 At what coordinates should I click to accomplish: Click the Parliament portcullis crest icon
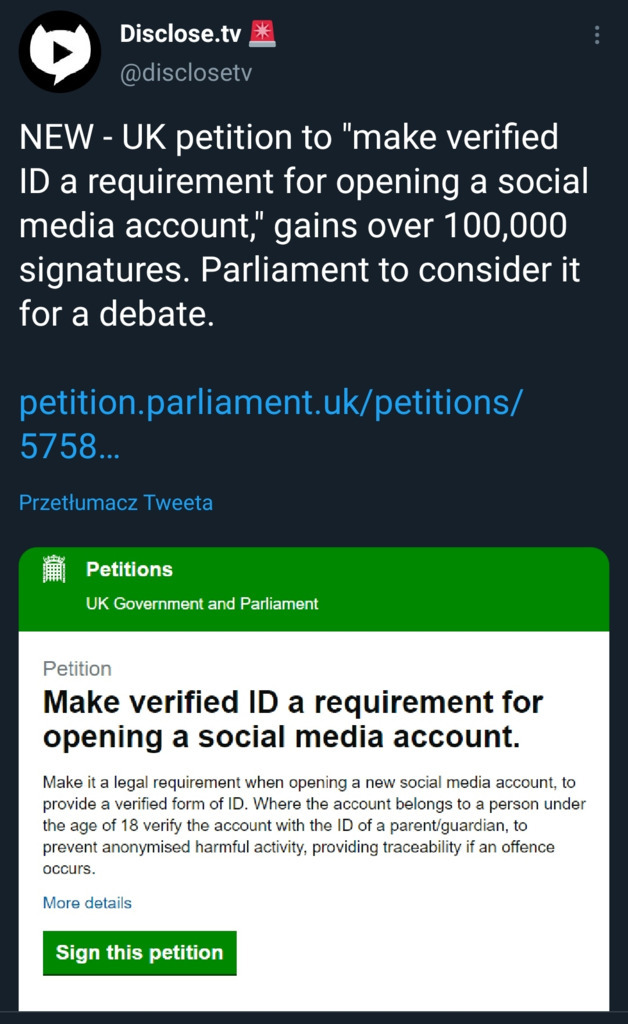pos(54,569)
